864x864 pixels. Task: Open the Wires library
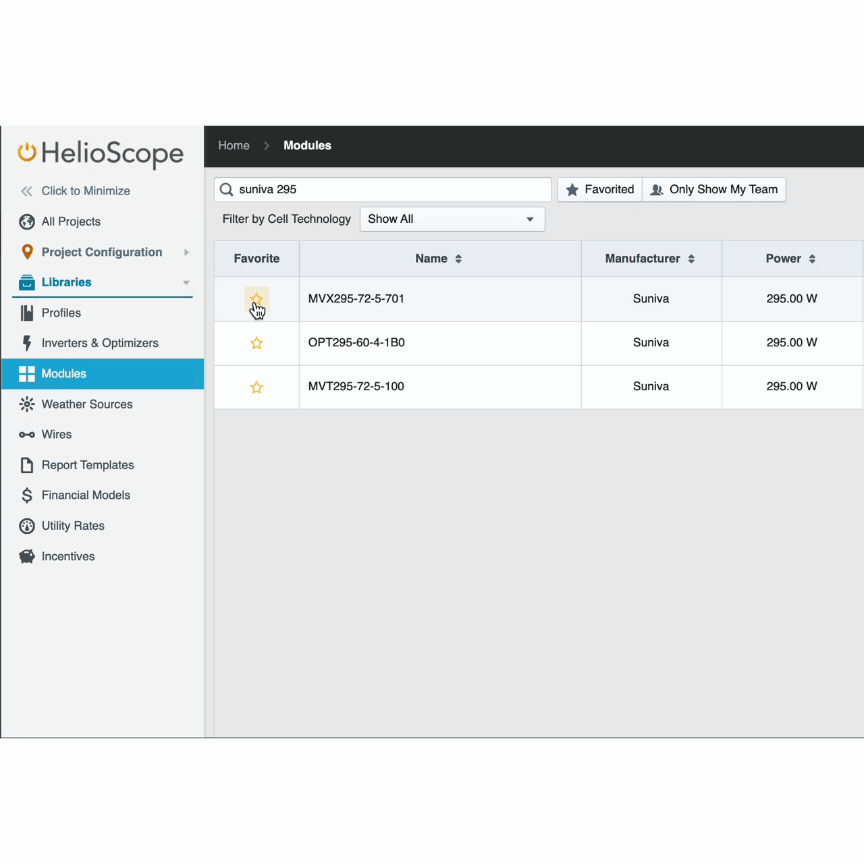(x=57, y=435)
